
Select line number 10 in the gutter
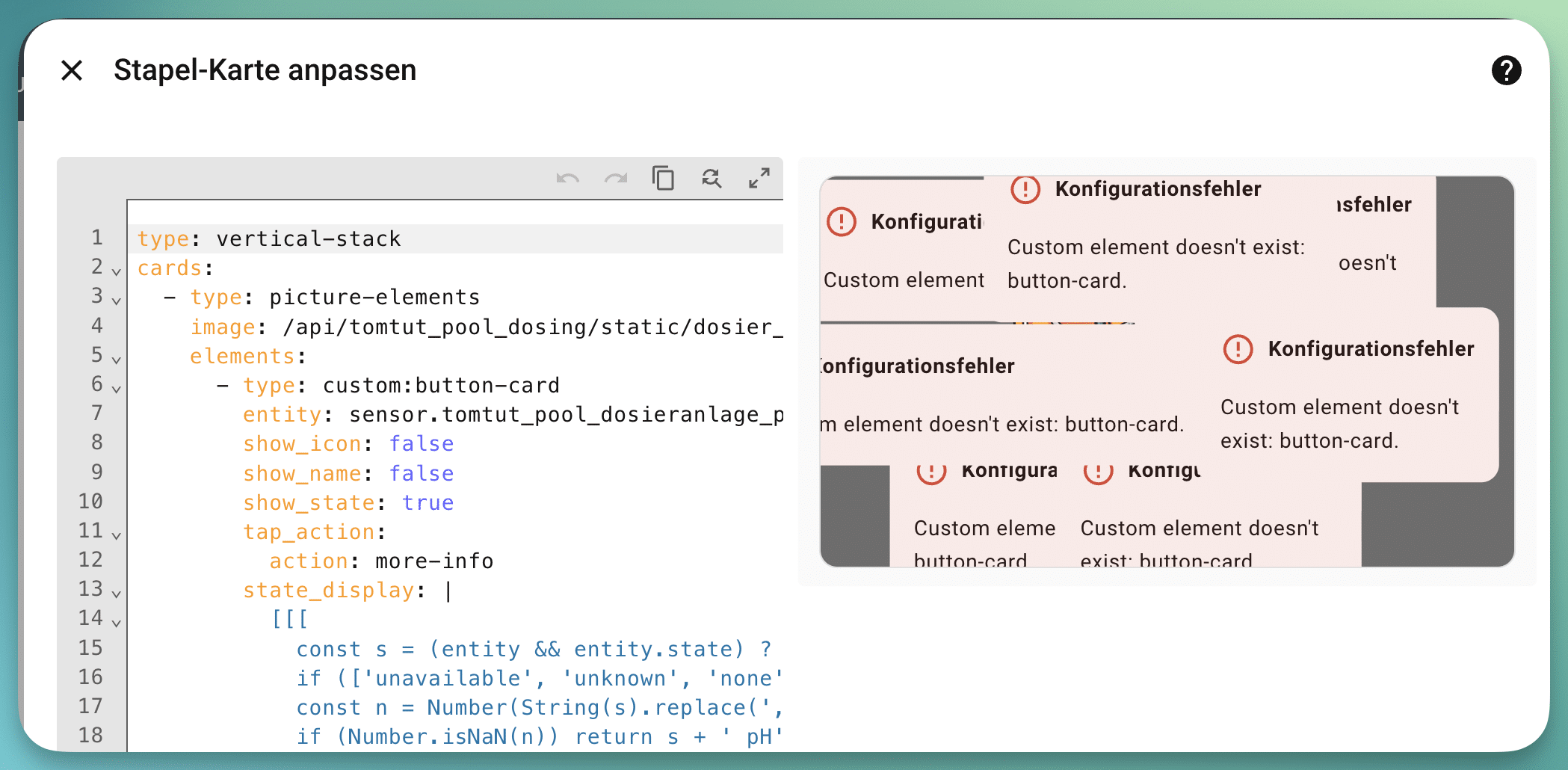point(91,502)
